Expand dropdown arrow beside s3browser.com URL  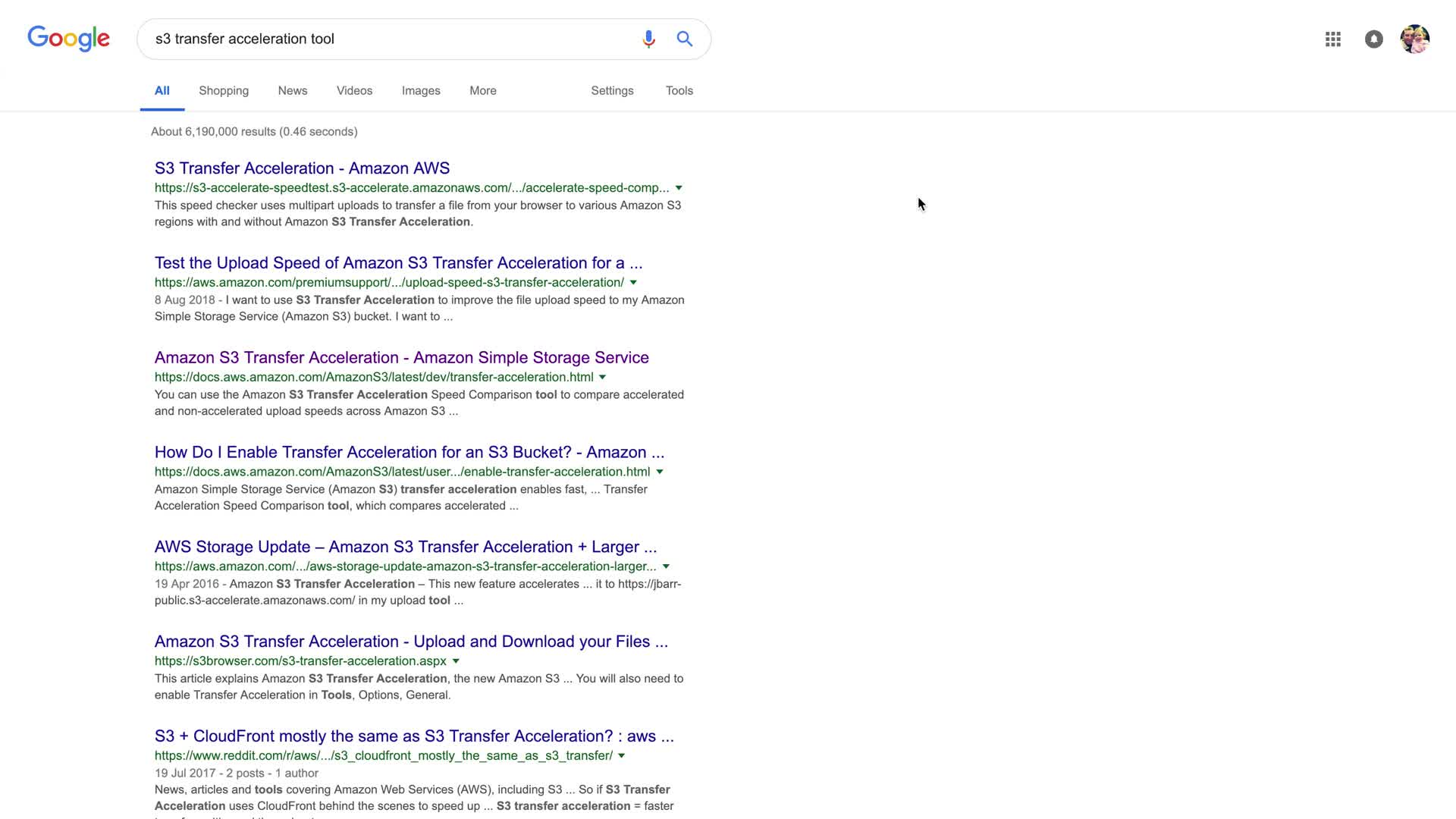(x=456, y=661)
